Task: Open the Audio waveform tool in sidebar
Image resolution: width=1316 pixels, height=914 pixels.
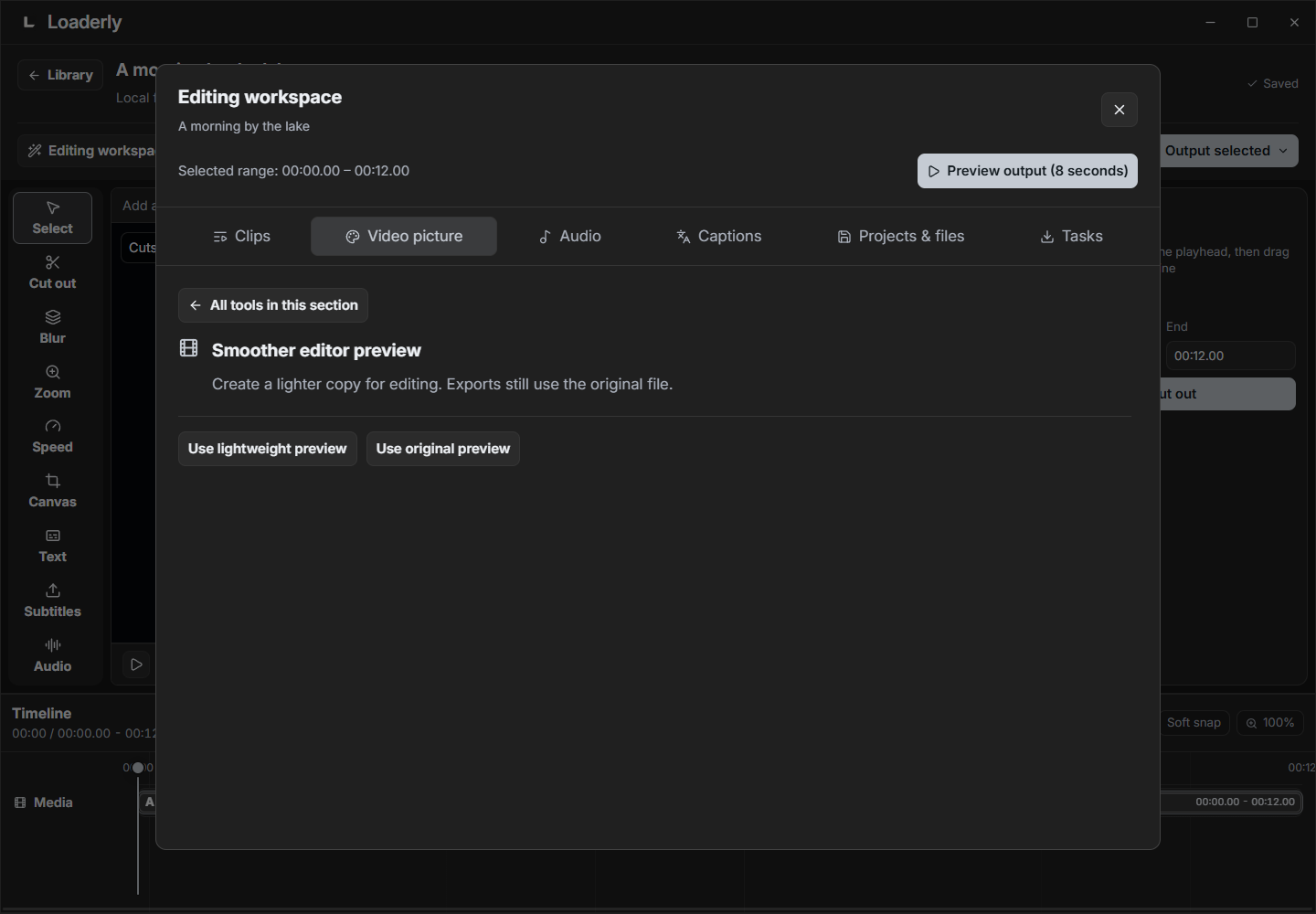Action: coord(52,655)
